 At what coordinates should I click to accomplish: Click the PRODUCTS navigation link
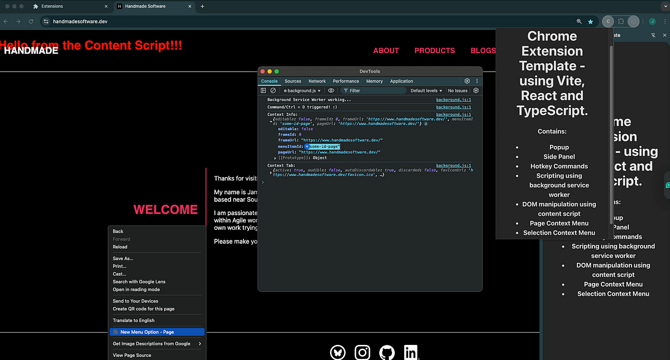point(435,50)
